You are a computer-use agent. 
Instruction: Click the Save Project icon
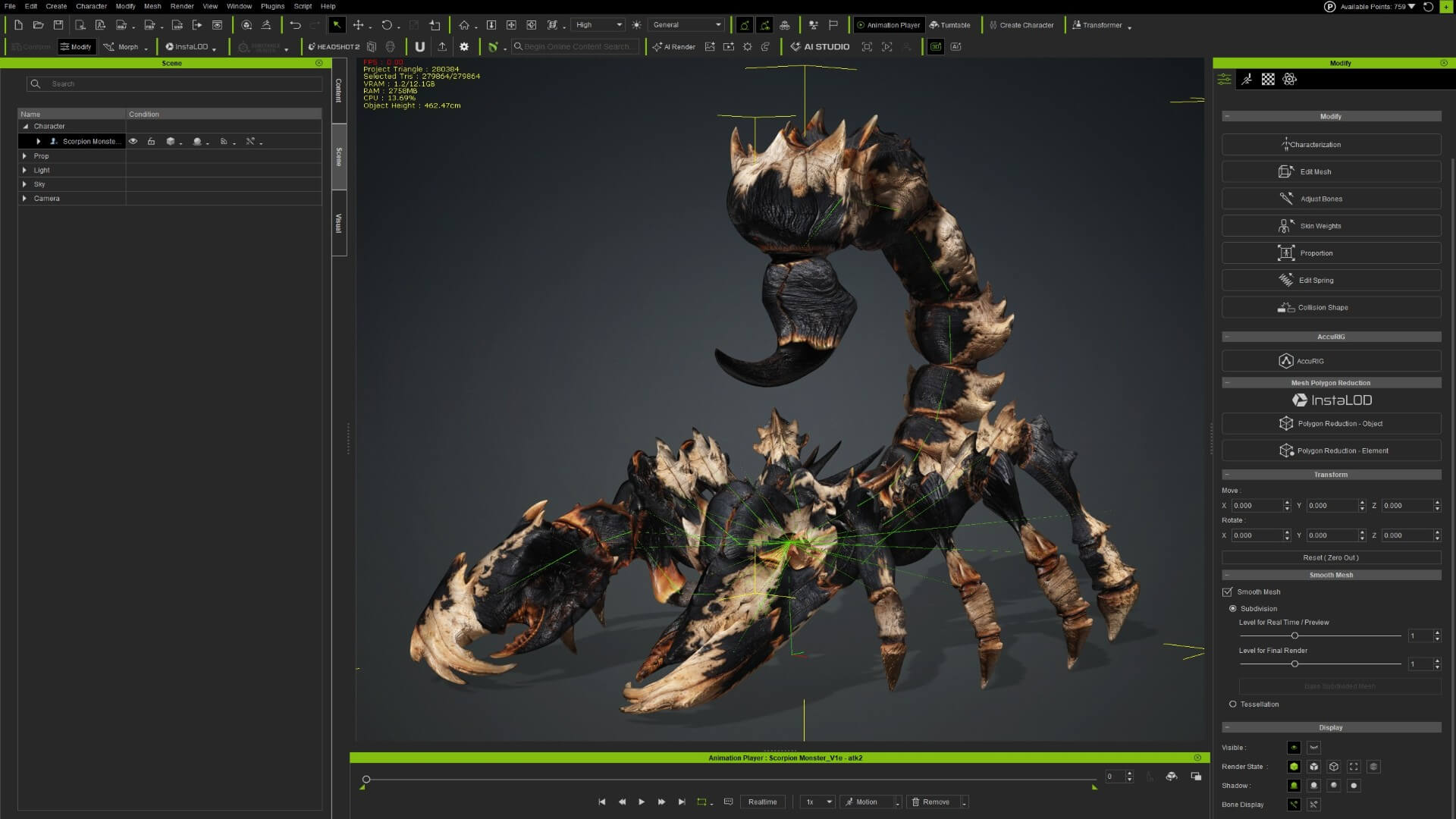coord(58,25)
